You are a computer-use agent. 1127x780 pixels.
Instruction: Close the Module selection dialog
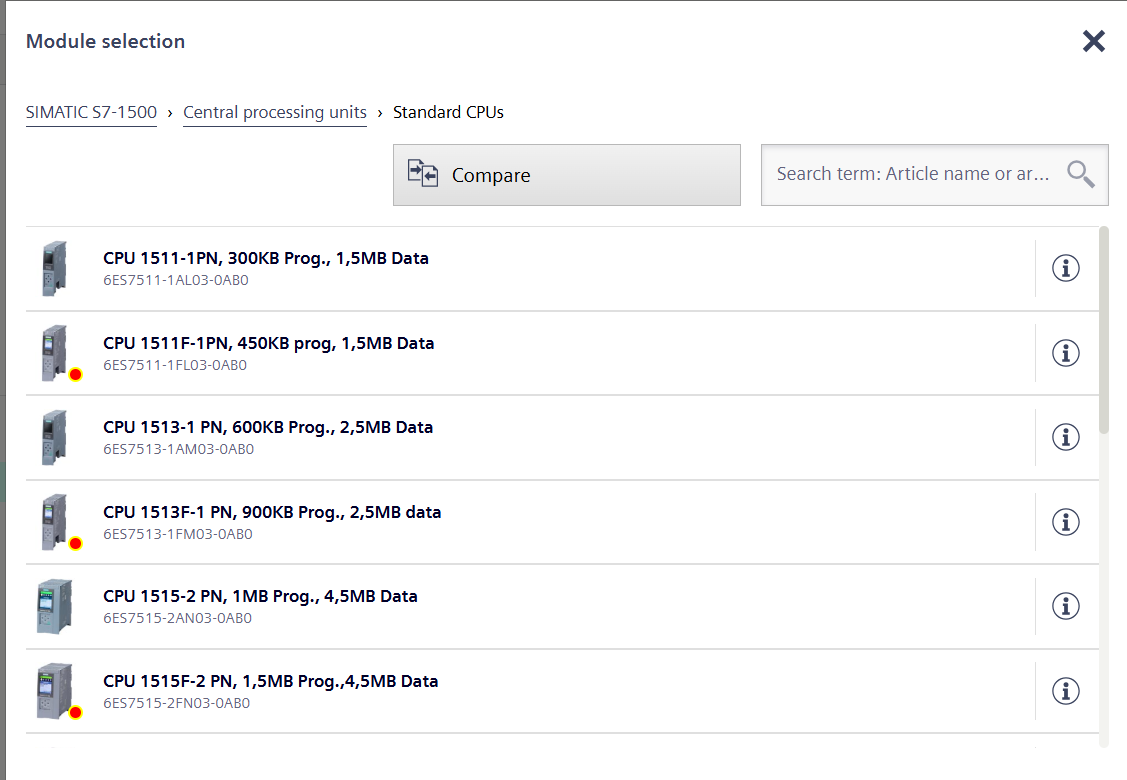pyautogui.click(x=1093, y=41)
